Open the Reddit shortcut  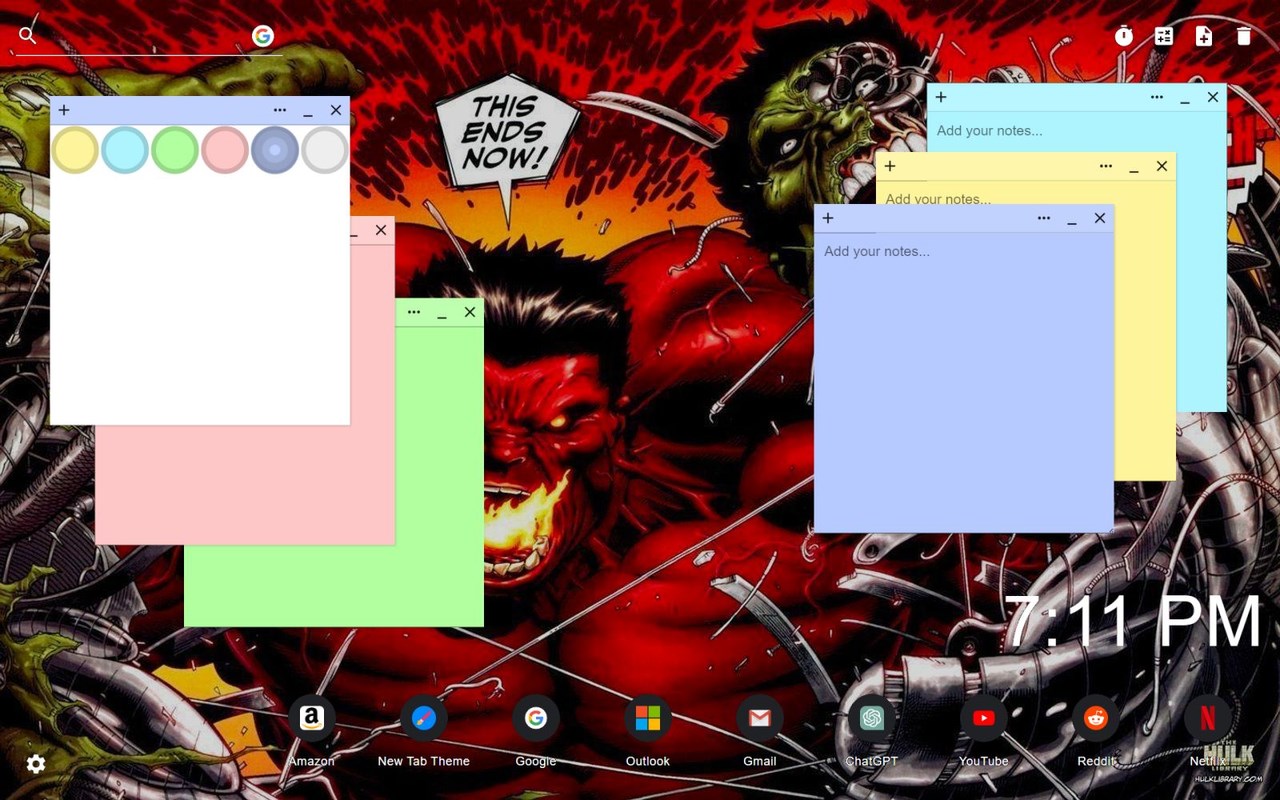coord(1096,731)
